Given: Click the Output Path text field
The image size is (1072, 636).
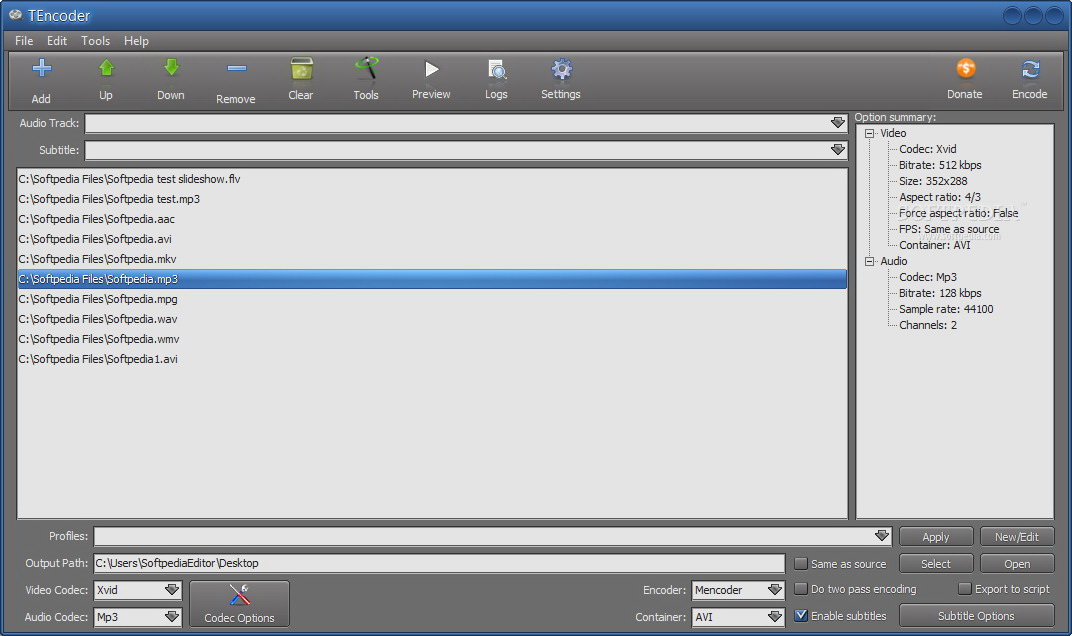Looking at the screenshot, I should 439,563.
